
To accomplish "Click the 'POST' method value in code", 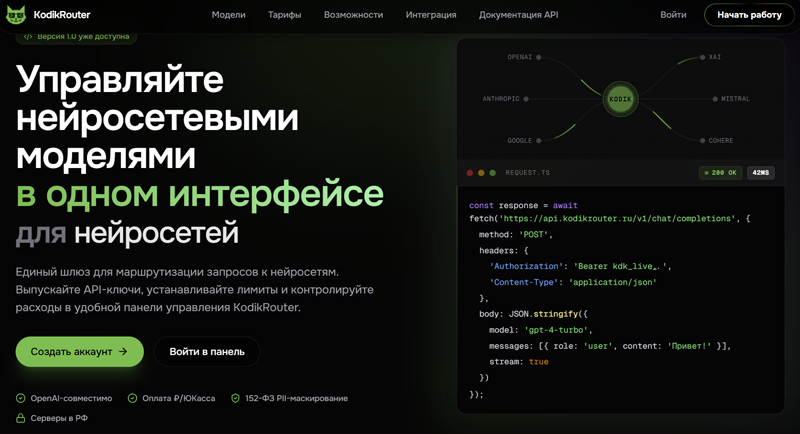I will pyautogui.click(x=534, y=235).
